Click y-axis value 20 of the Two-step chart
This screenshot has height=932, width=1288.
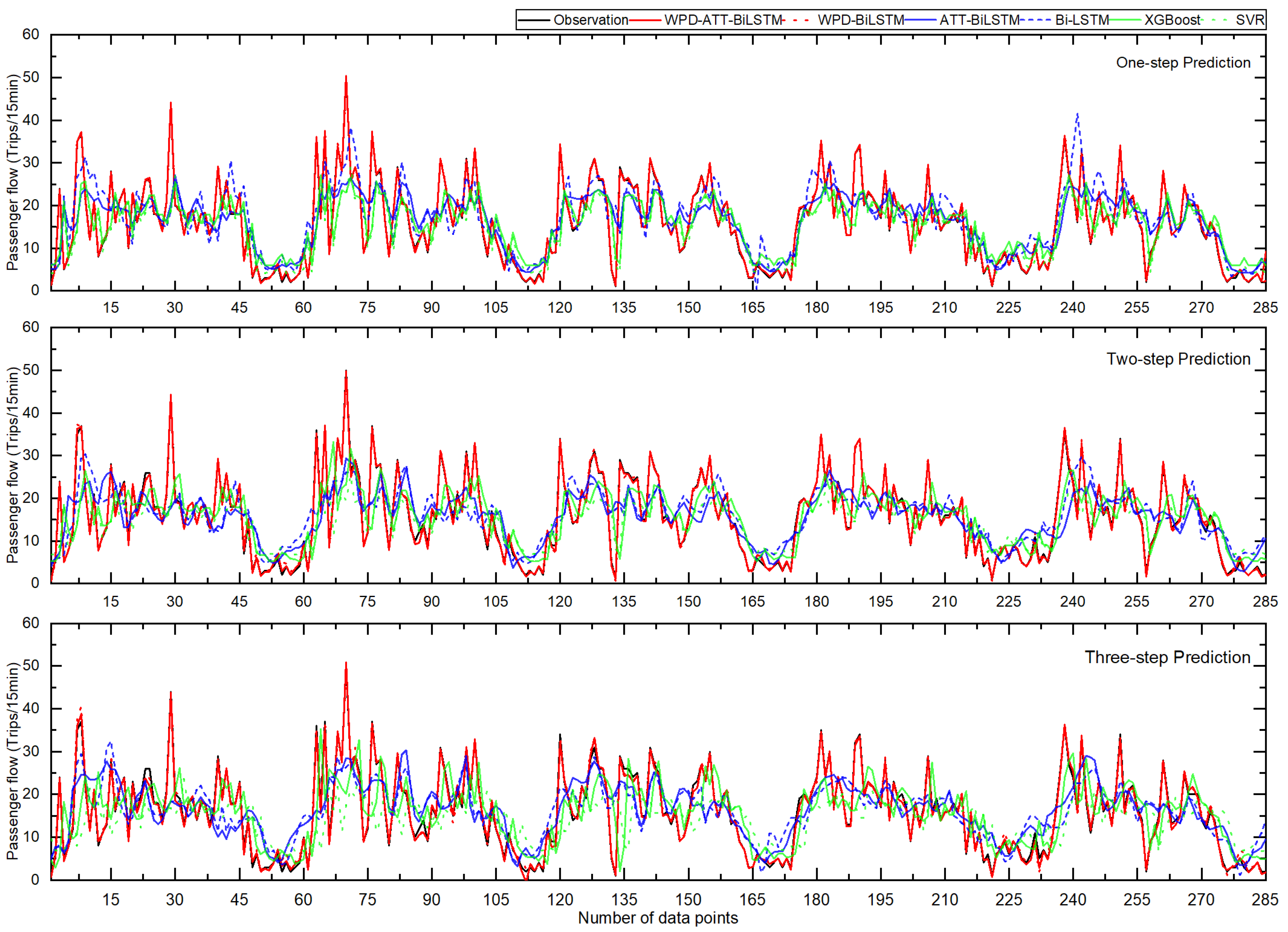[x=31, y=498]
